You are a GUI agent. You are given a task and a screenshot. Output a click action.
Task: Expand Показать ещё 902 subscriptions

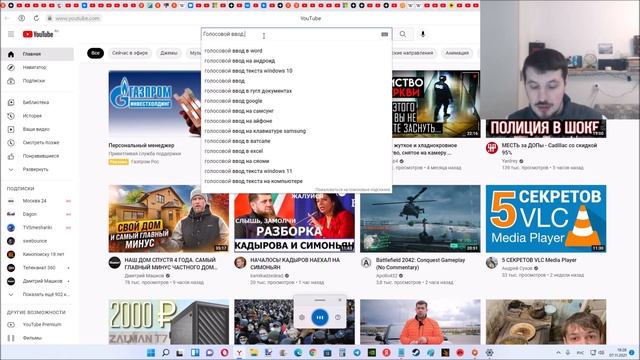pos(37,294)
